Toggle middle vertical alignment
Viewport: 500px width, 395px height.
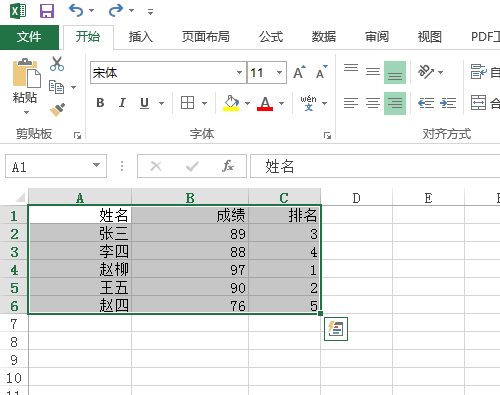[373, 72]
